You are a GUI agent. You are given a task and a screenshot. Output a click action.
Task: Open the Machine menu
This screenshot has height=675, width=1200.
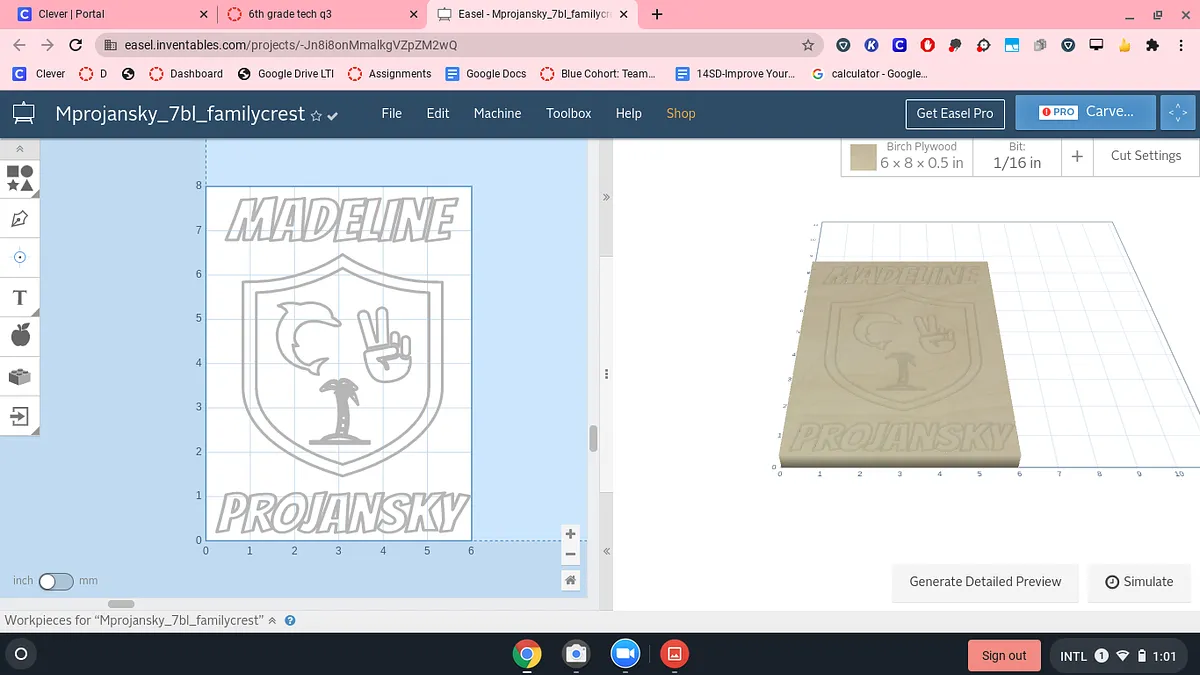click(x=497, y=113)
